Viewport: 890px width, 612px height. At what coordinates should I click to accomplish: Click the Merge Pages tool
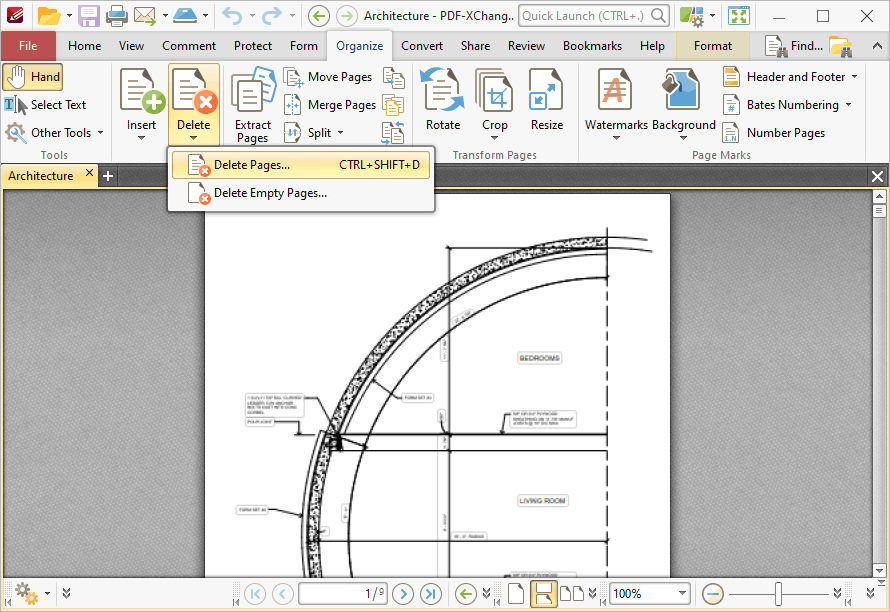click(x=329, y=105)
